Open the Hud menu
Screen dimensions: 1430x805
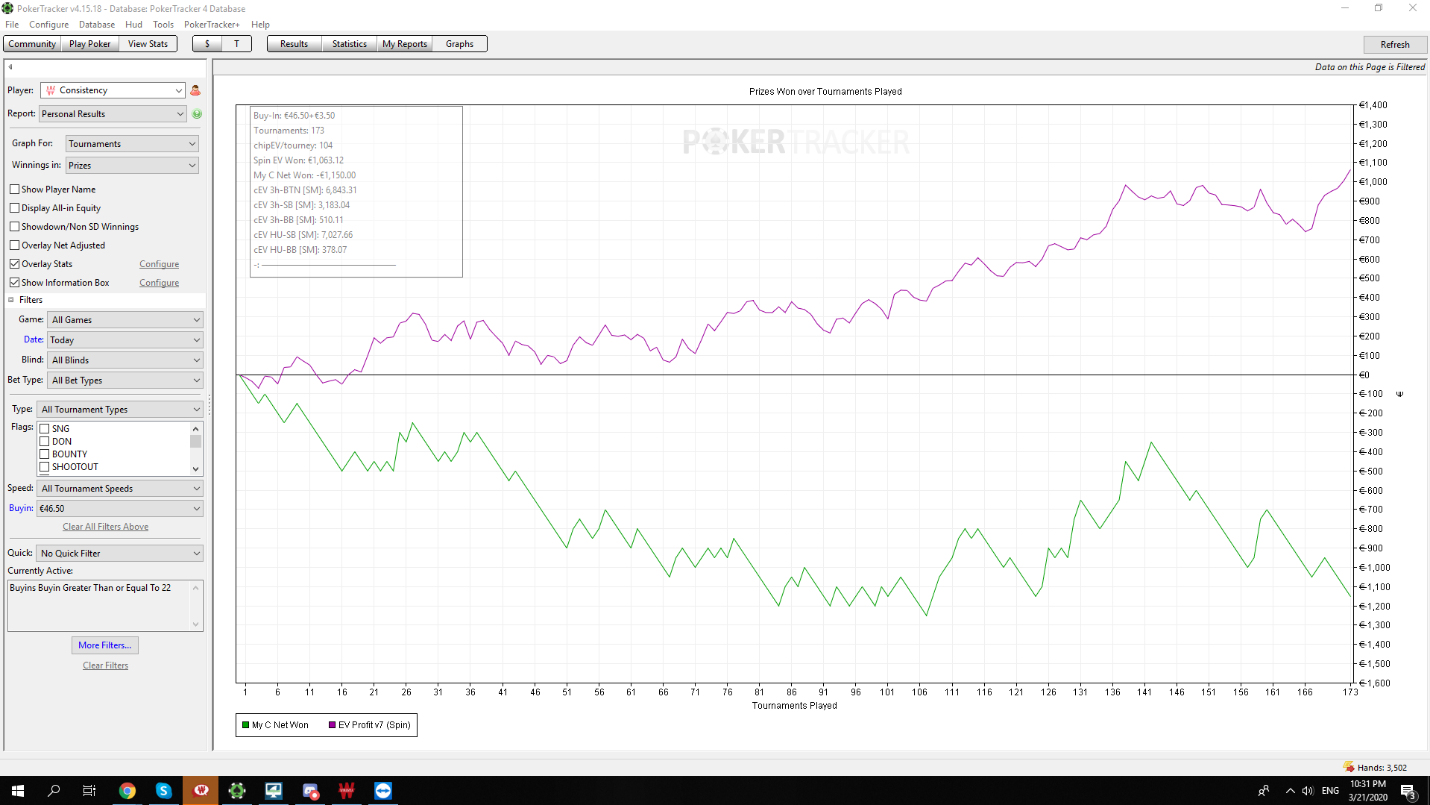(x=134, y=24)
